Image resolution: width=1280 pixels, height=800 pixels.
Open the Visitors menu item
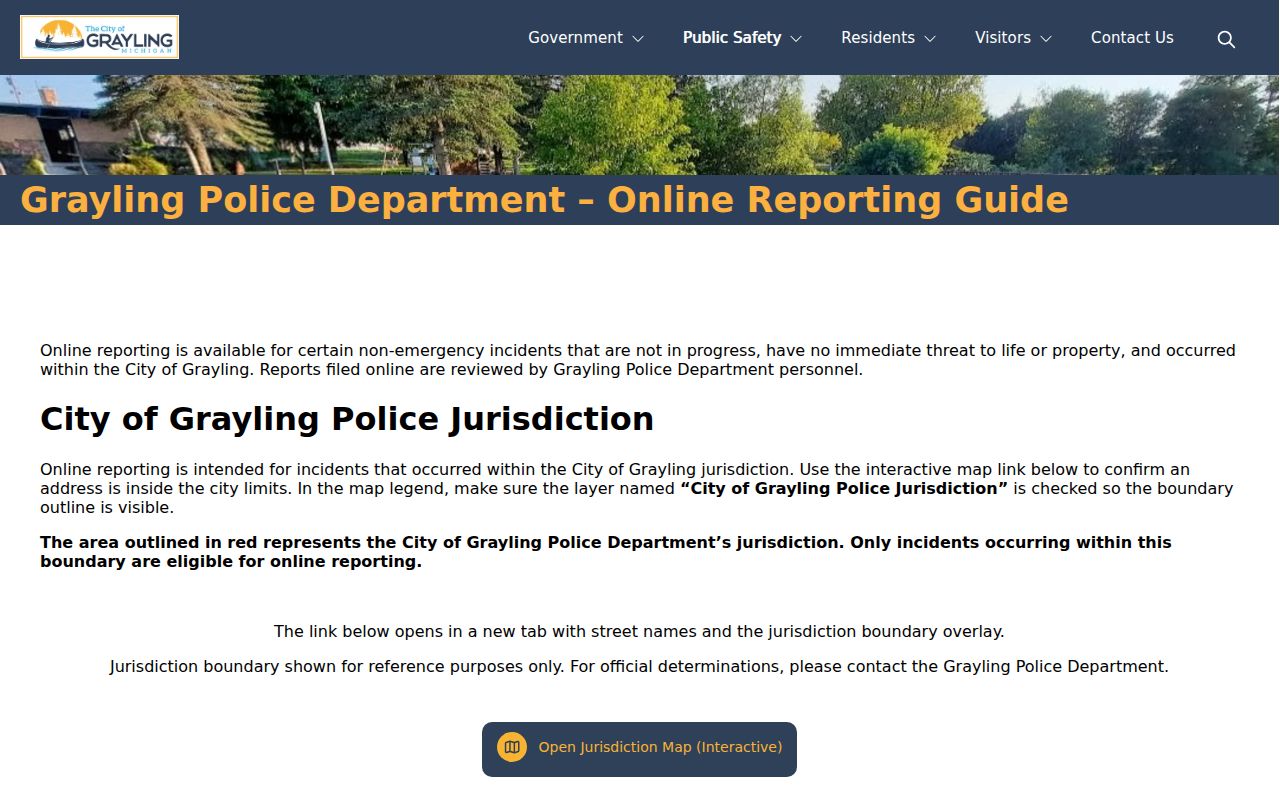1003,38
